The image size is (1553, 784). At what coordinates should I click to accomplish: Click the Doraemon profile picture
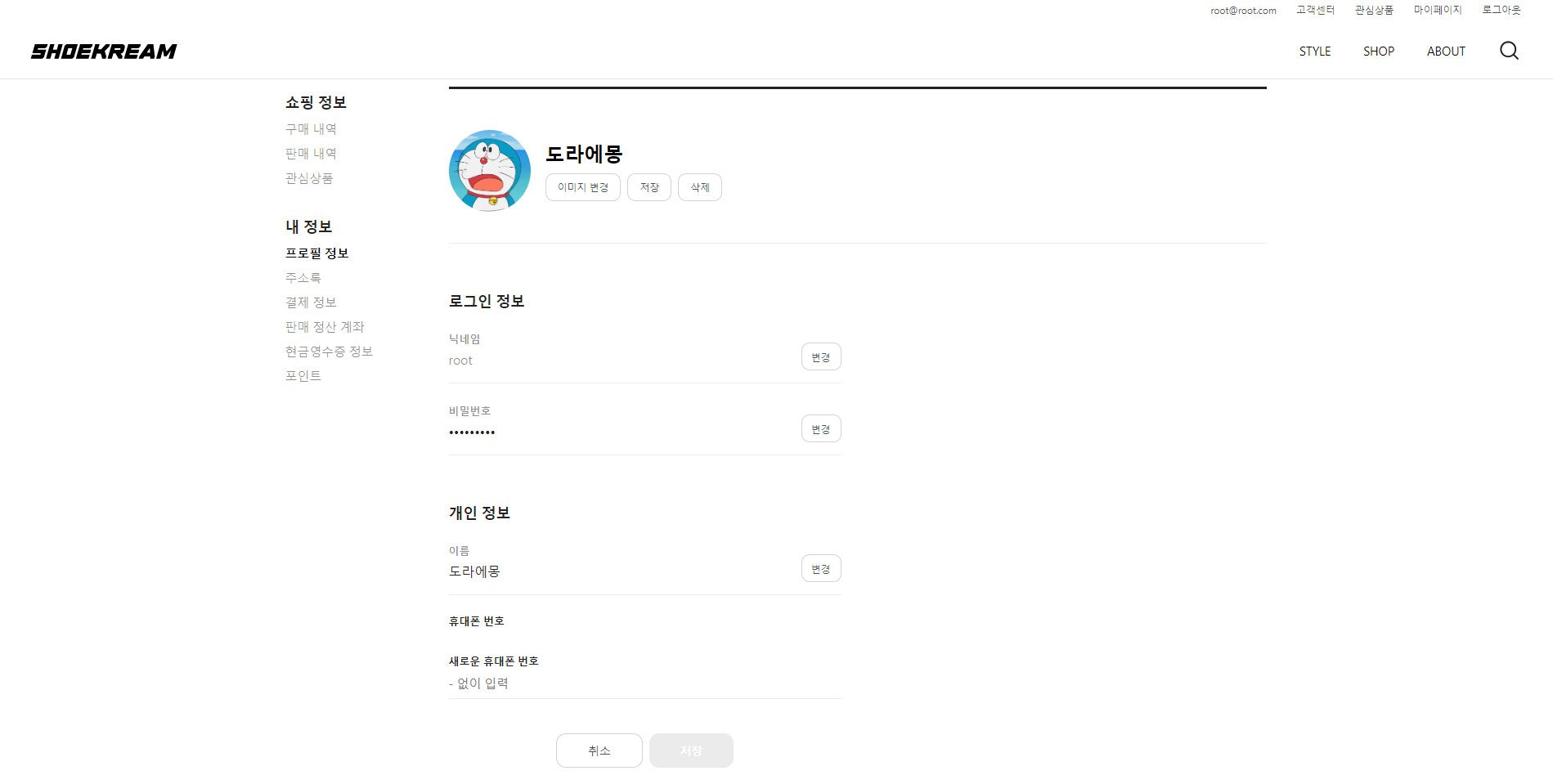pos(489,170)
